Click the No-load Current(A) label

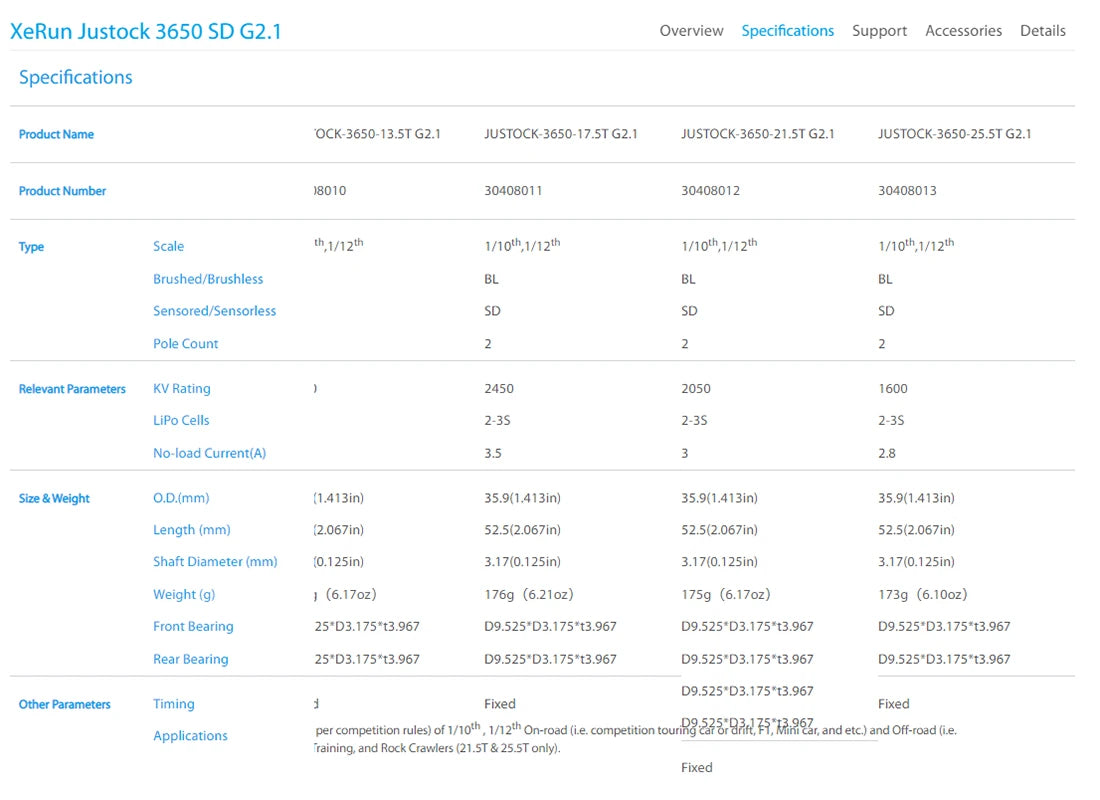(x=209, y=453)
